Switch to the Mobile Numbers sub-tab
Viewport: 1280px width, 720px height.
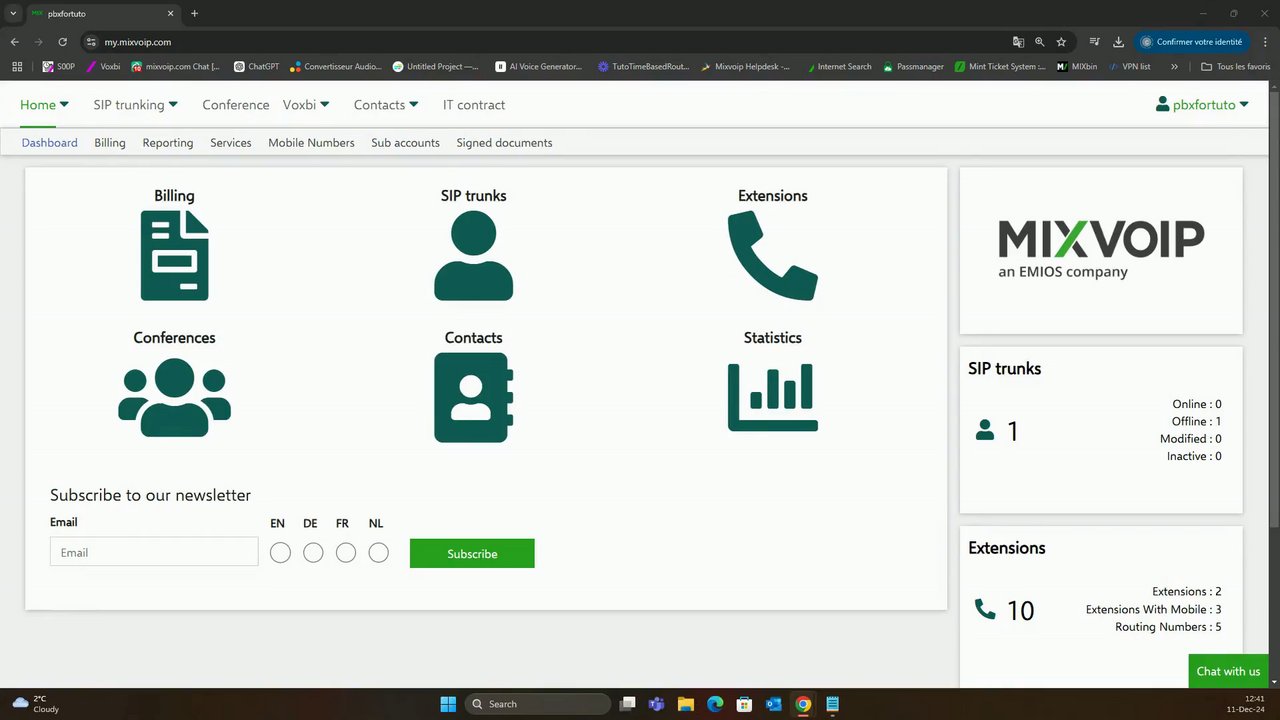click(311, 142)
